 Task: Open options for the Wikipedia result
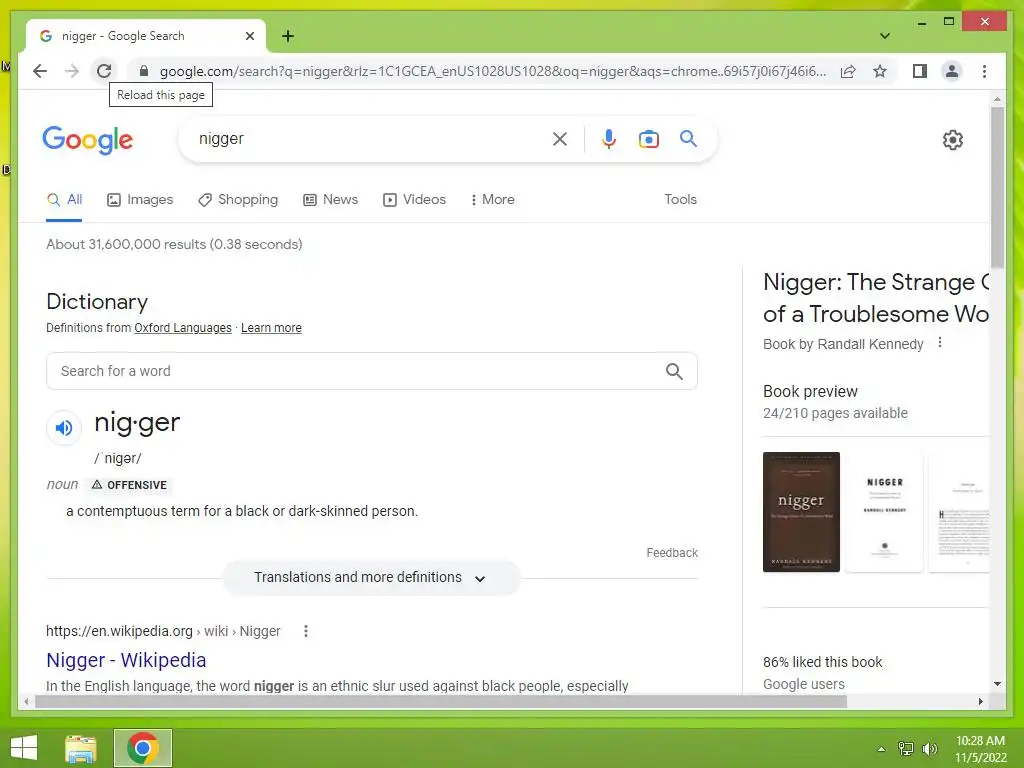[x=306, y=631]
